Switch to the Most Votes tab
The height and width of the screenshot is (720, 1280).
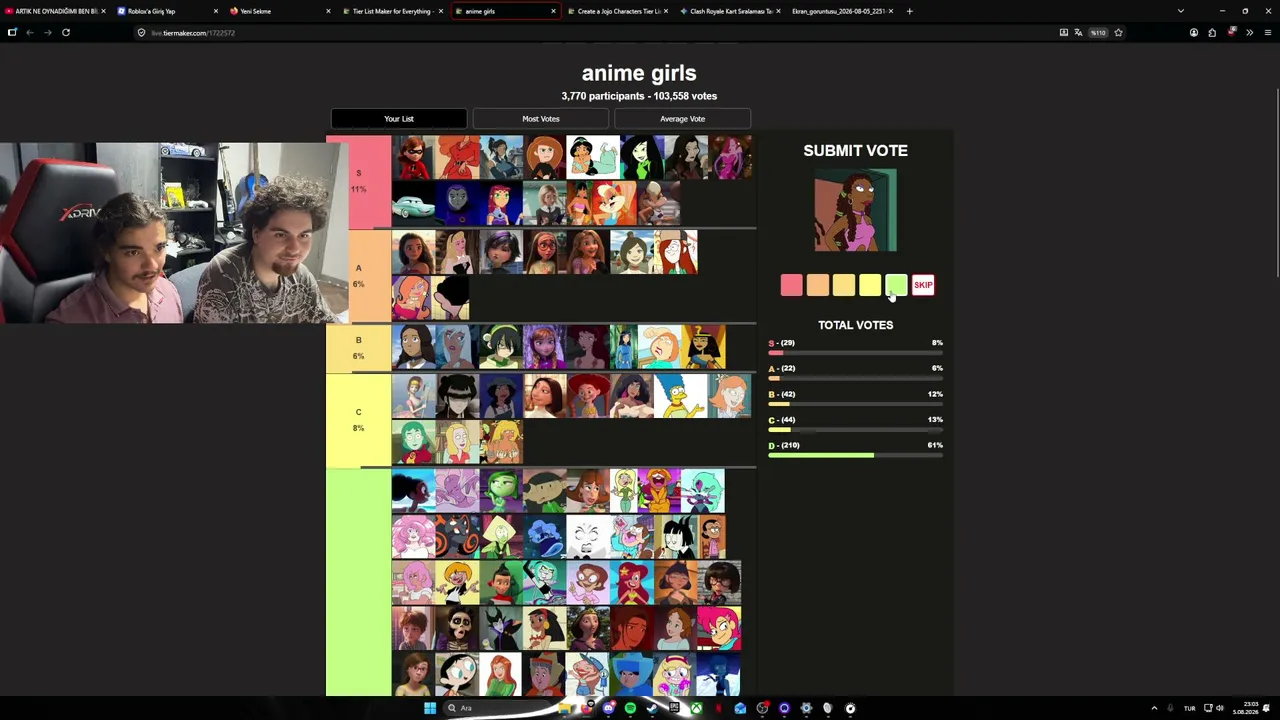(x=541, y=119)
